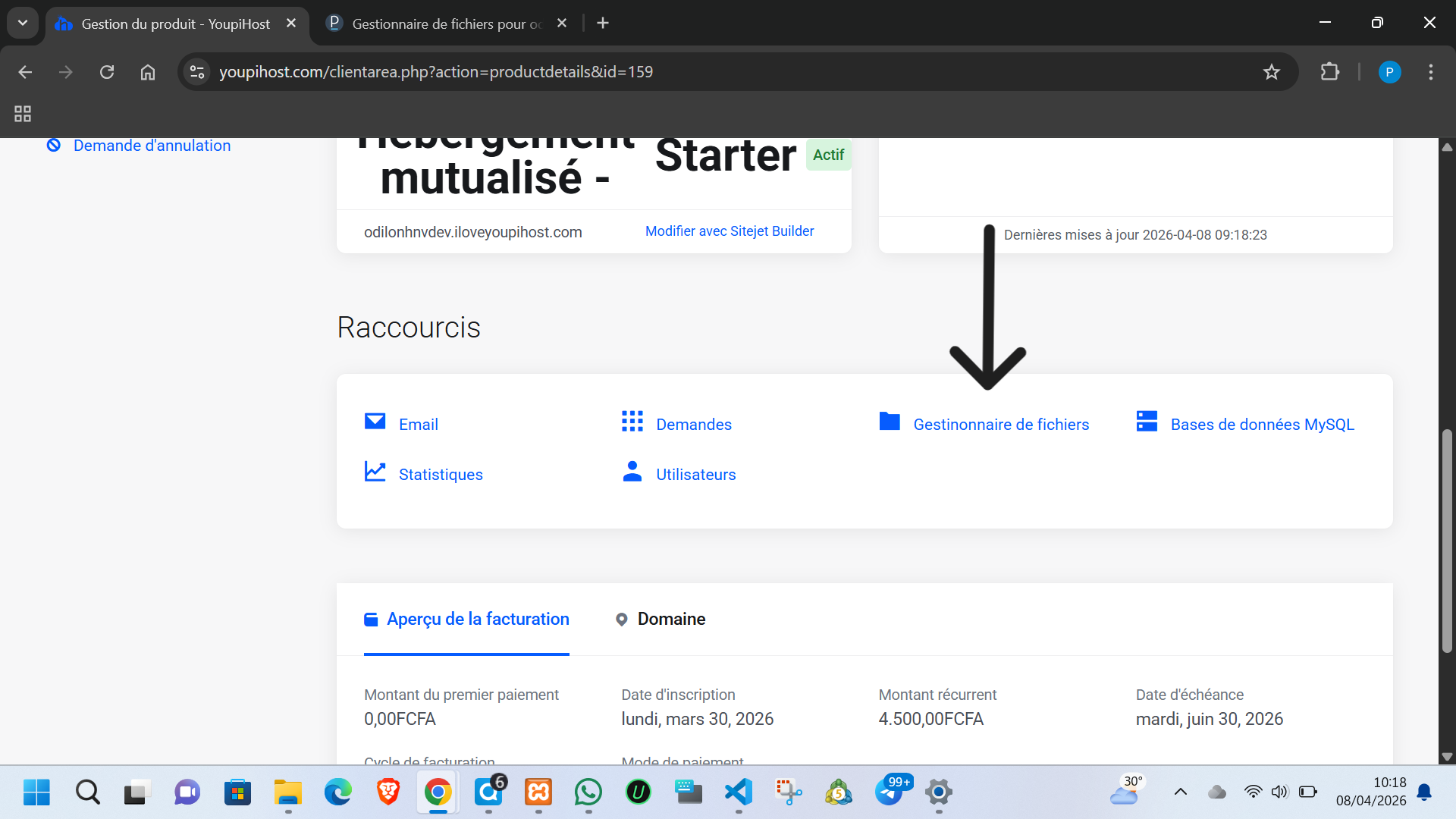Click Modifier avec Sitejet Builder link
Image resolution: width=1456 pixels, height=819 pixels.
(729, 231)
